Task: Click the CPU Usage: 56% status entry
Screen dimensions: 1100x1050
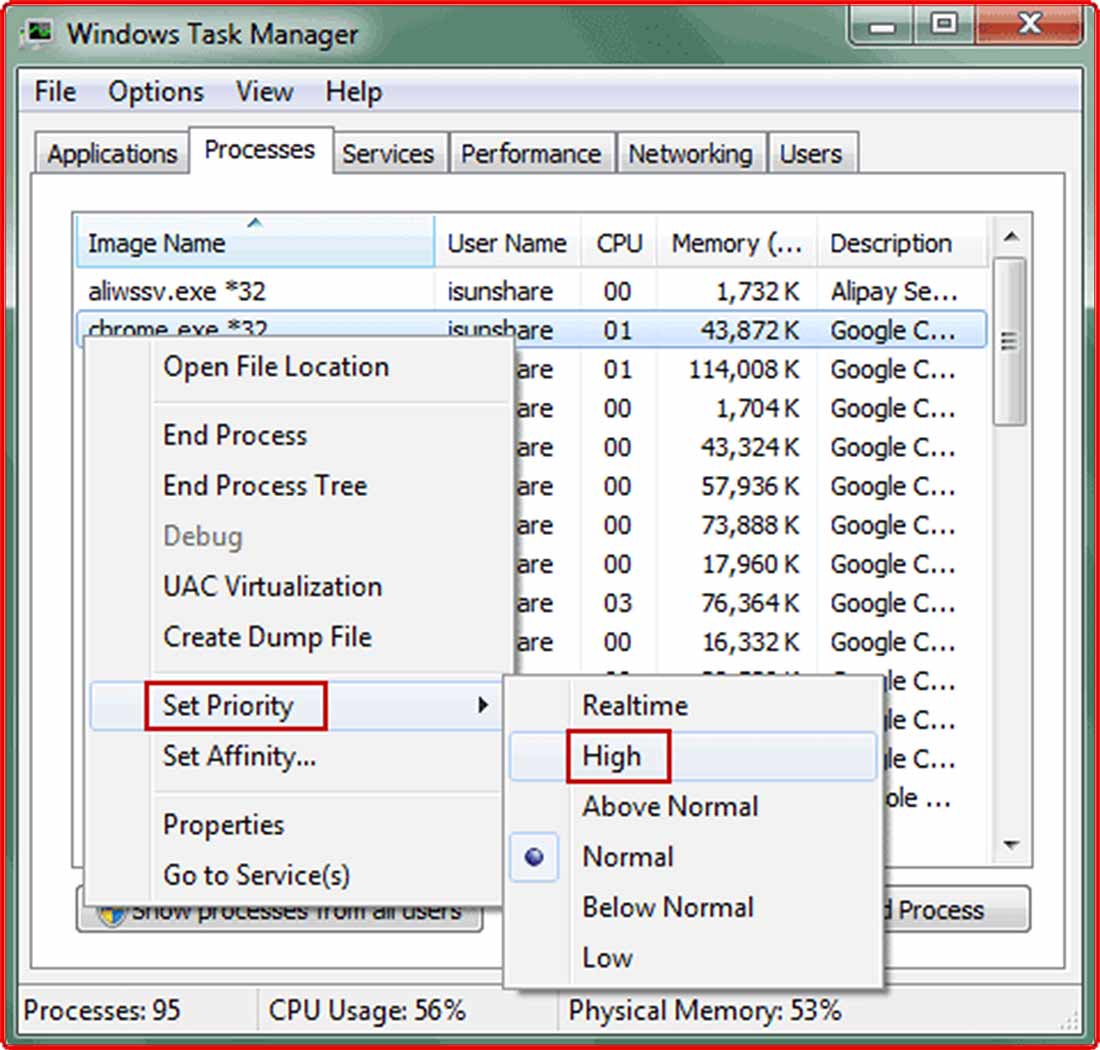Action: click(x=367, y=1011)
